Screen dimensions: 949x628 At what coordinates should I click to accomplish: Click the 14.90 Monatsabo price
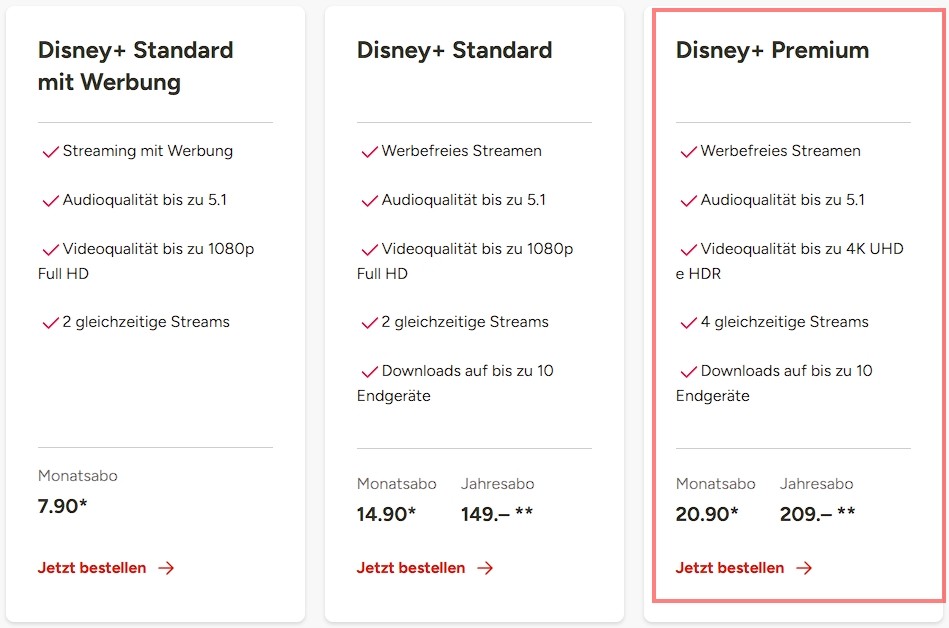386,515
